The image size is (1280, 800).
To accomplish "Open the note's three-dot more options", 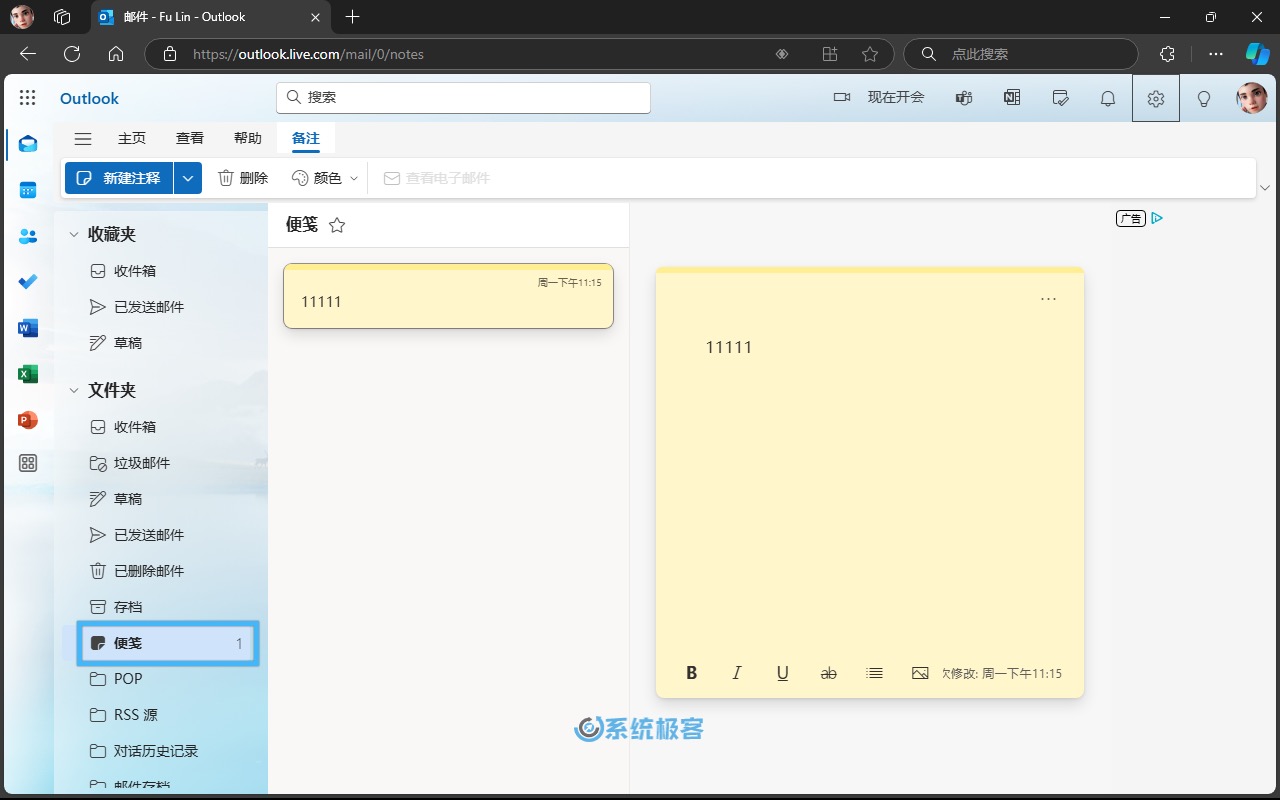I will 1048,299.
